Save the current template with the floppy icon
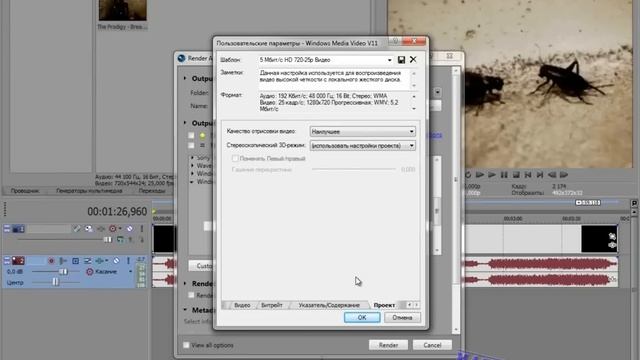The image size is (640, 360). coord(401,60)
